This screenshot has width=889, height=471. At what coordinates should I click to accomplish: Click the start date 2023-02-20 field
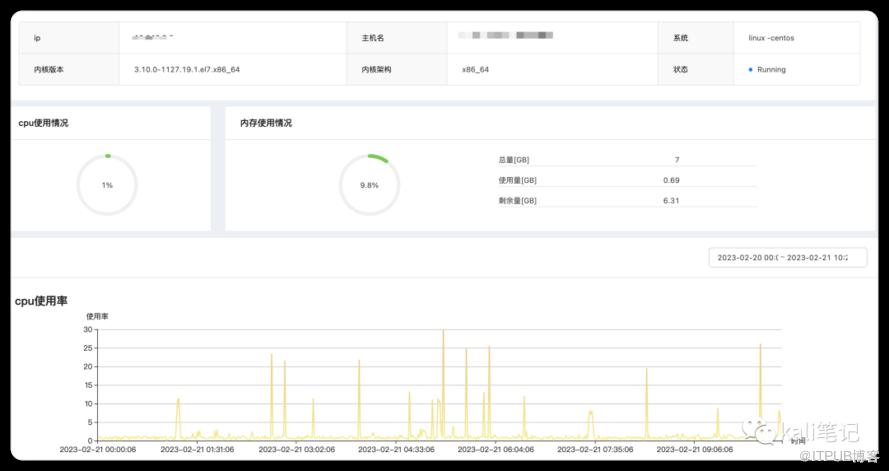[749, 257]
